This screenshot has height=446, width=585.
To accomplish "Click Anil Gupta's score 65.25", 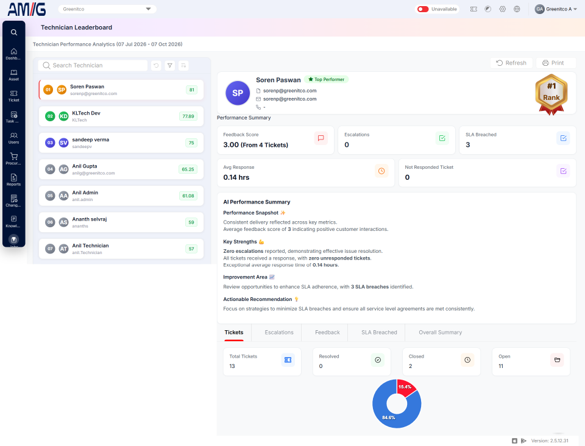I will (188, 169).
